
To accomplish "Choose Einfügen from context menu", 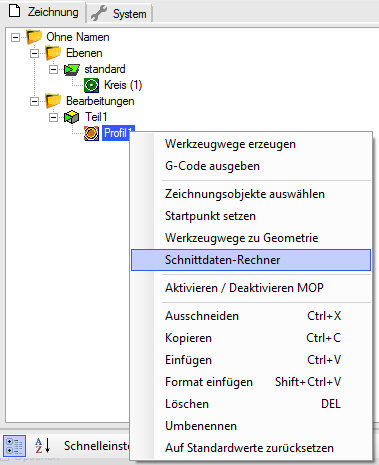I will click(251, 360).
